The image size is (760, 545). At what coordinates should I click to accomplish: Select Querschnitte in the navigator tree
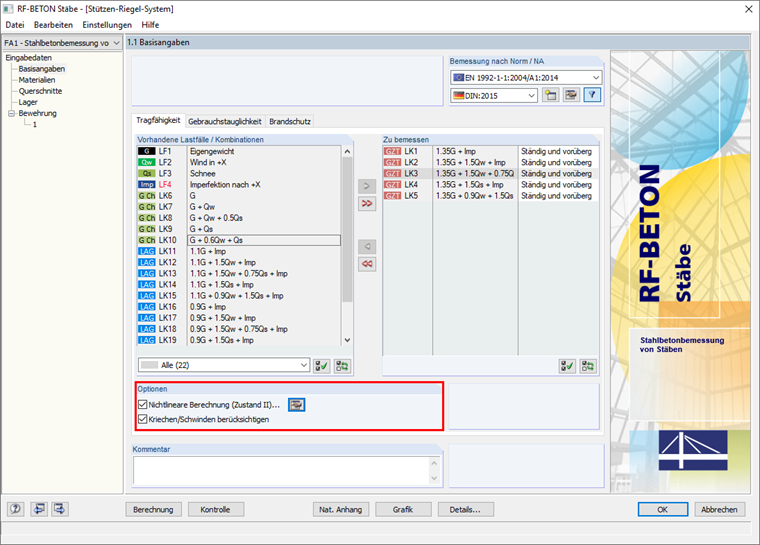[x=40, y=91]
